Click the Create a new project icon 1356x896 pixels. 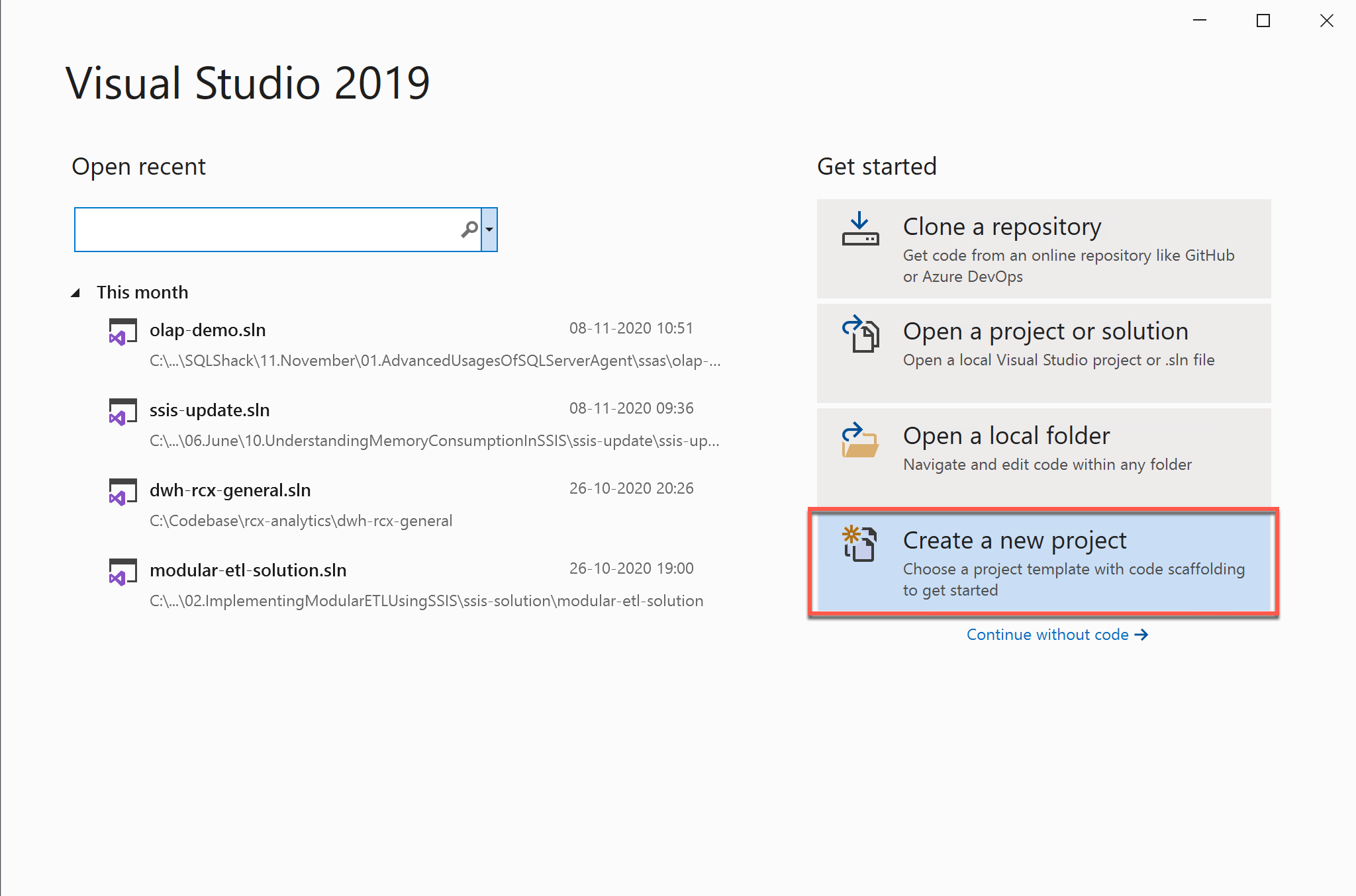pyautogui.click(x=860, y=544)
